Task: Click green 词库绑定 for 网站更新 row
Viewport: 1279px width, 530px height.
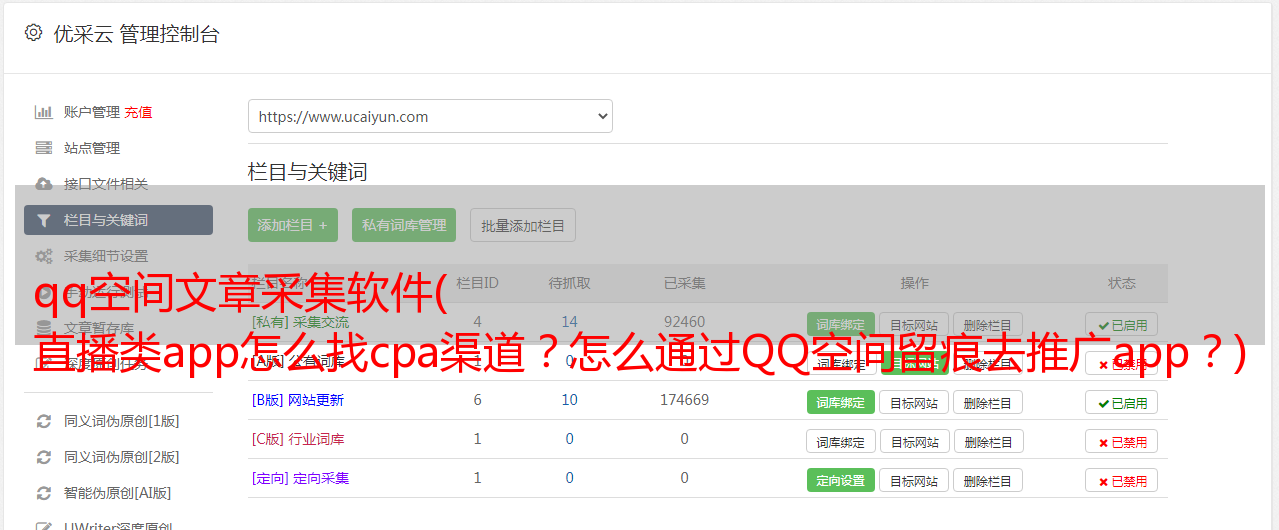Action: pos(841,402)
